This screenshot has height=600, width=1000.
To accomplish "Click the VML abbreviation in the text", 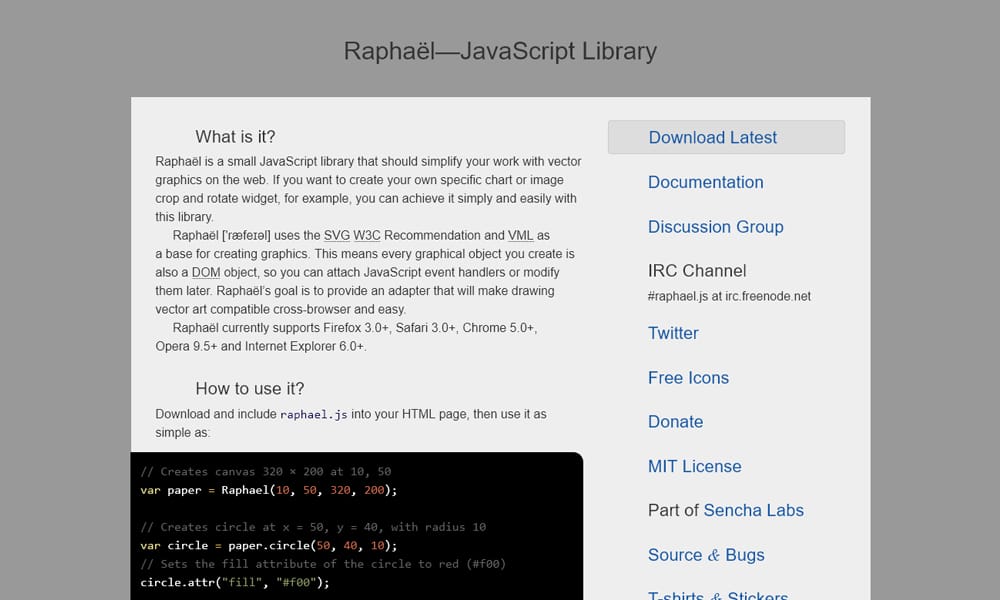I will click(x=520, y=235).
